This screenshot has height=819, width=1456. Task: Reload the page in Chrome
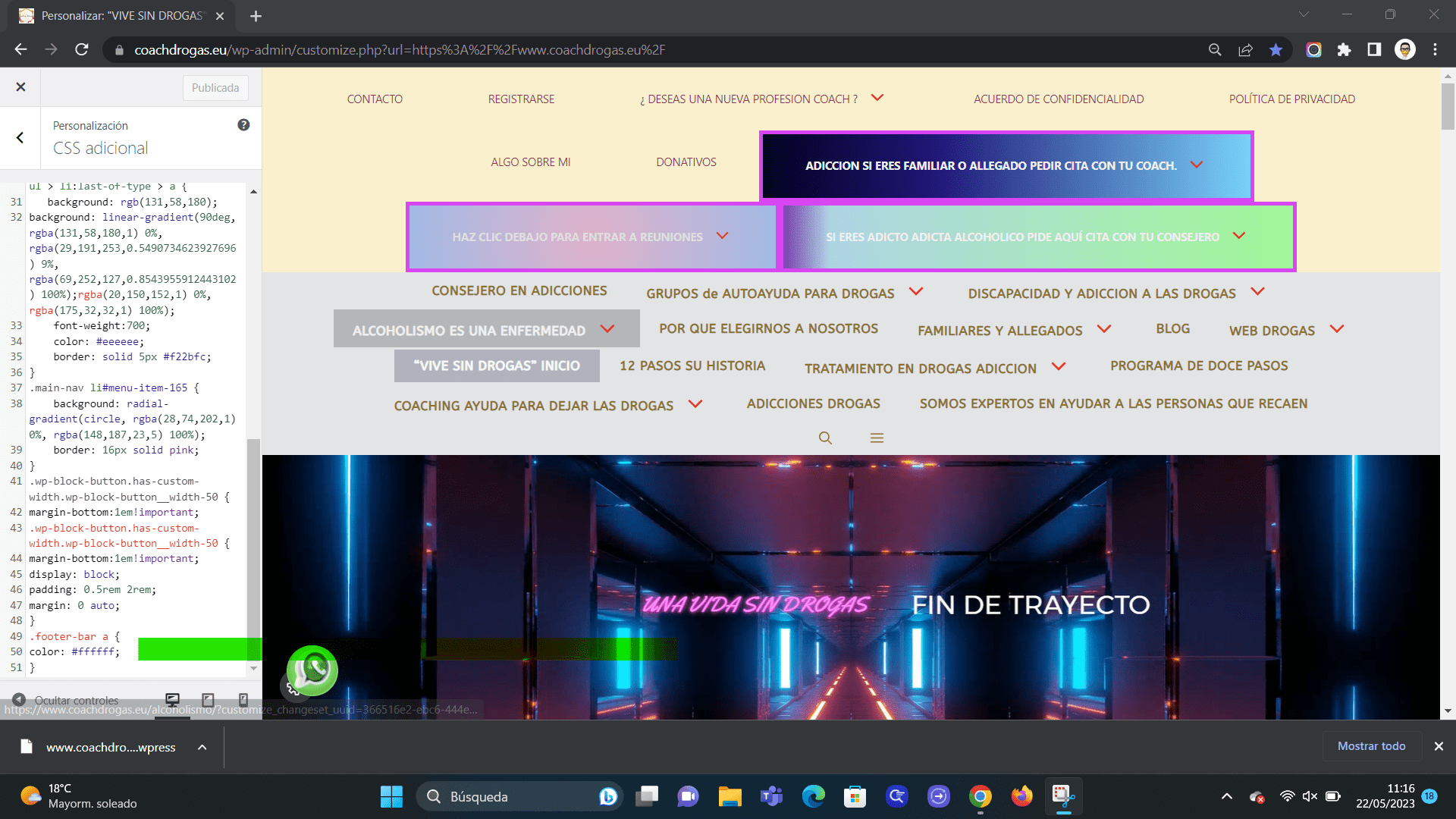[82, 49]
